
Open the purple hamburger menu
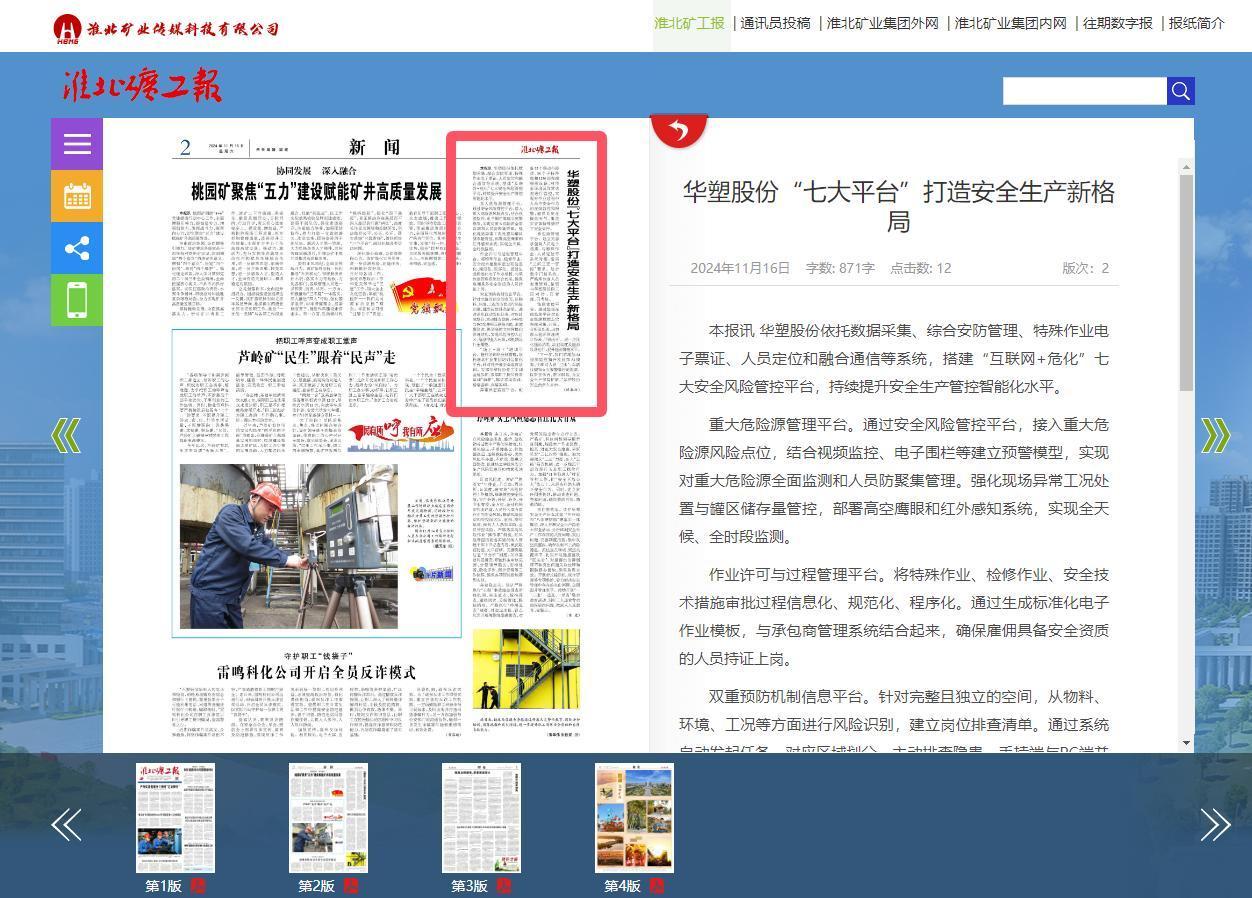pyautogui.click(x=77, y=144)
